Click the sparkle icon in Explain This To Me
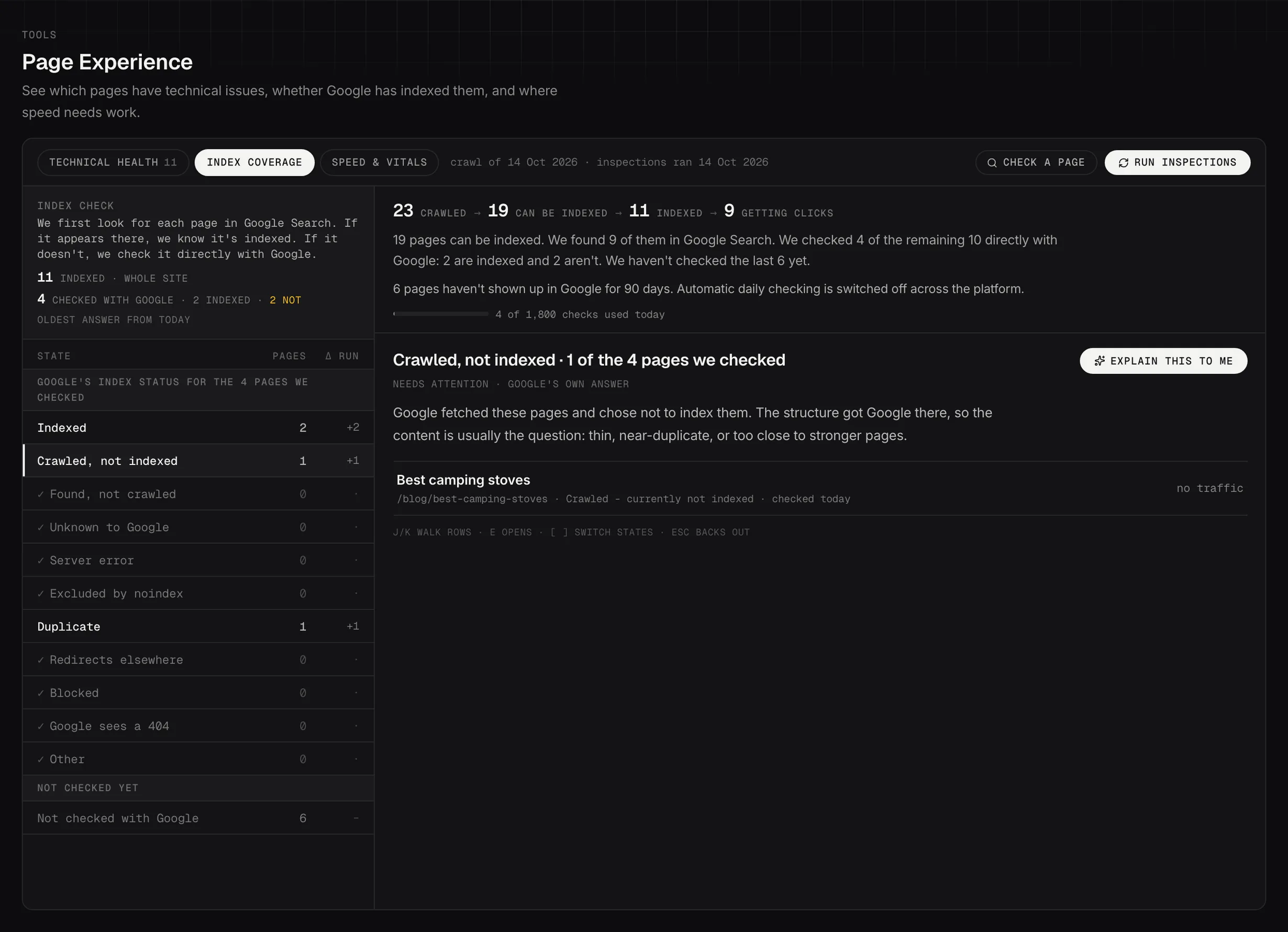This screenshot has height=932, width=1288. click(1100, 361)
